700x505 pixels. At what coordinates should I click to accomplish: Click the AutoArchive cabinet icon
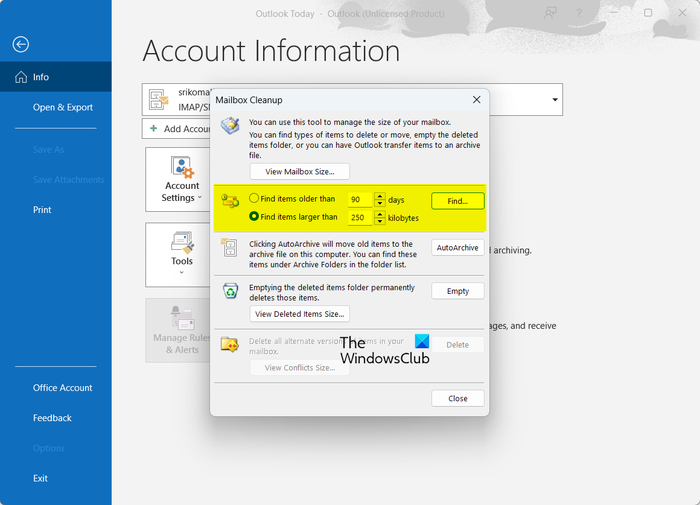[230, 247]
